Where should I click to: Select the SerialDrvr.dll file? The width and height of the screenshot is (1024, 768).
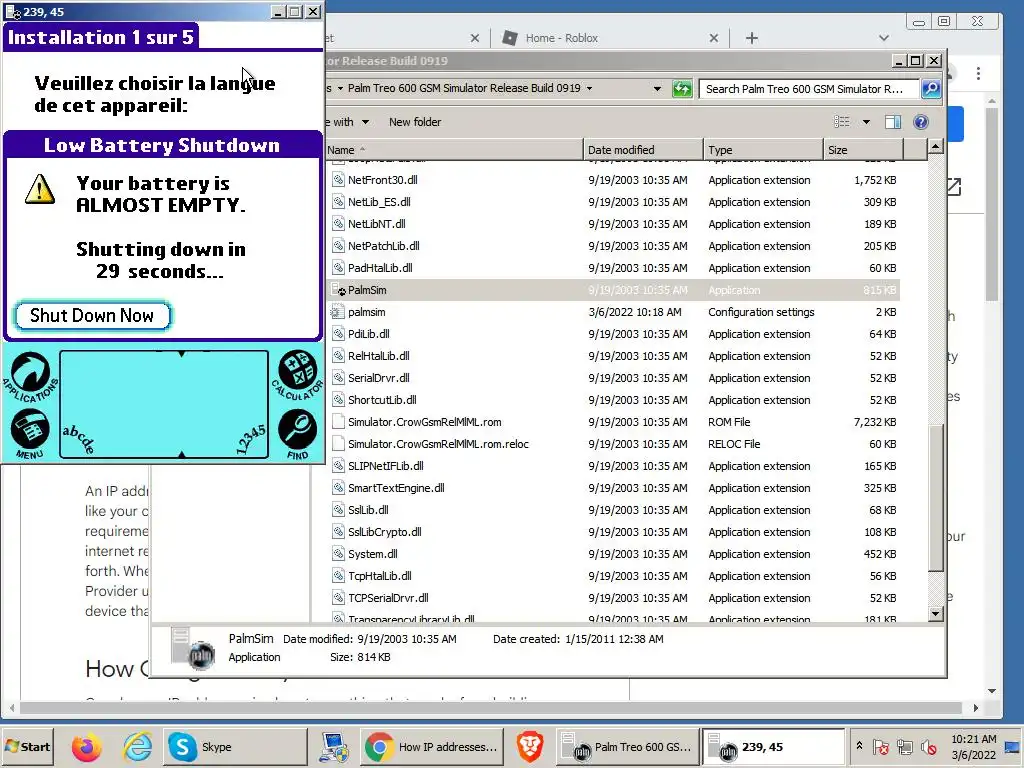(378, 378)
